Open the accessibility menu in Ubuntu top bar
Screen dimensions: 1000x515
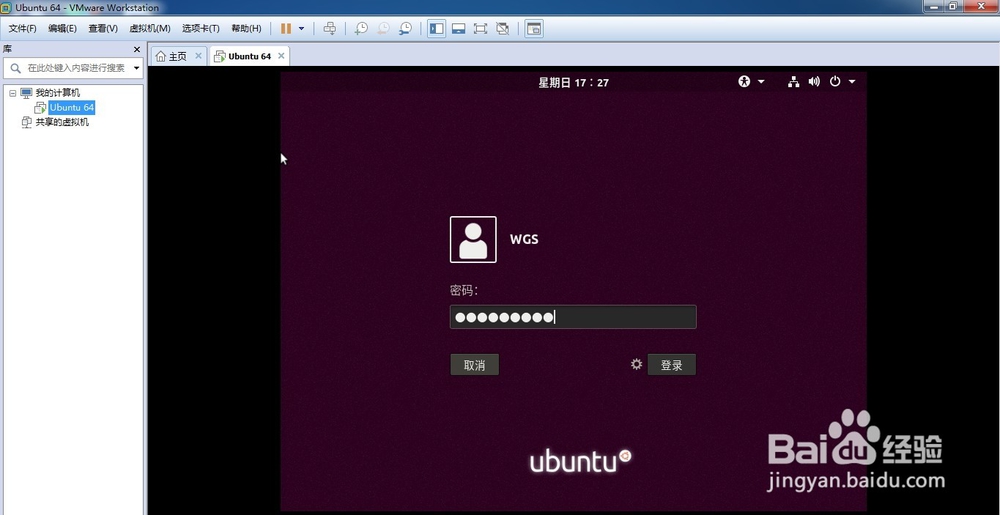point(751,82)
